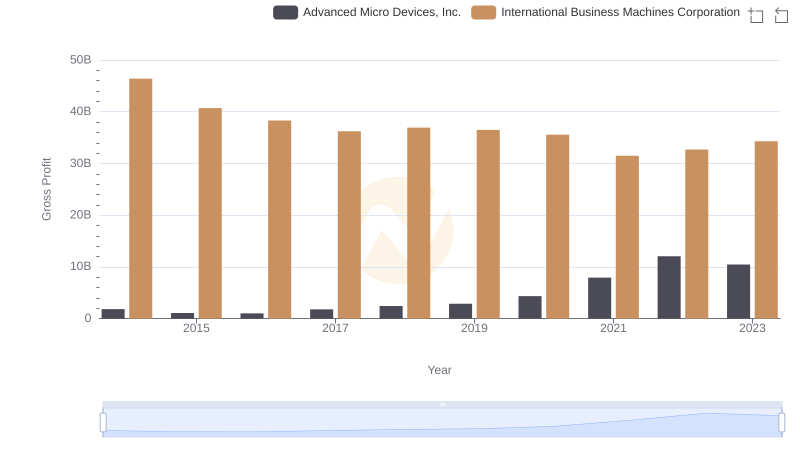Click the Gross Profit axis title
This screenshot has height=461, width=800.
pos(46,189)
